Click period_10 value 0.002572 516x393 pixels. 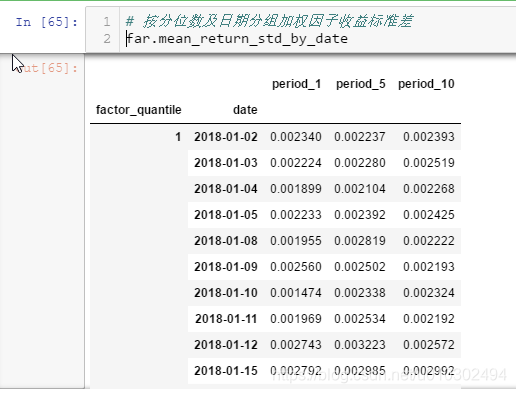pyautogui.click(x=429, y=345)
